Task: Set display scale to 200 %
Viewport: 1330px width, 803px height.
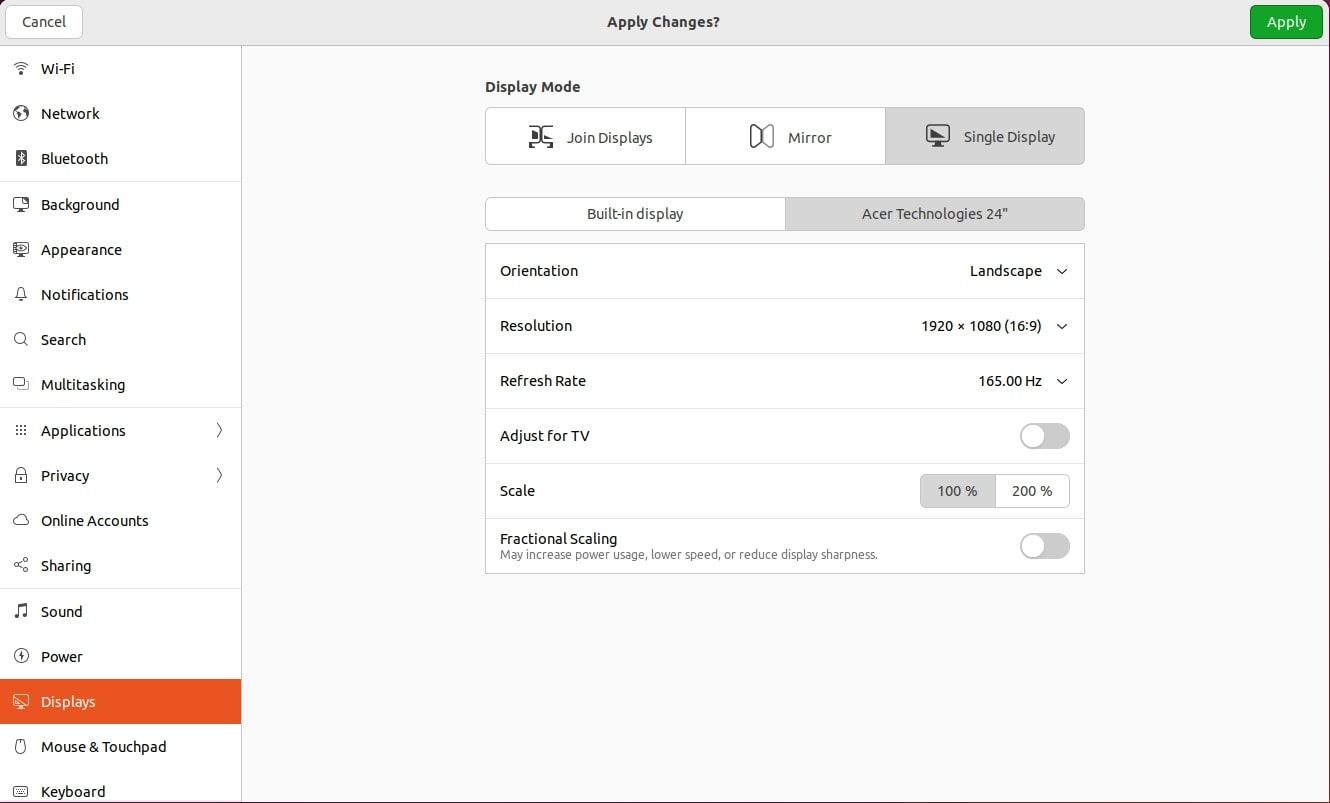Action: (x=1032, y=491)
